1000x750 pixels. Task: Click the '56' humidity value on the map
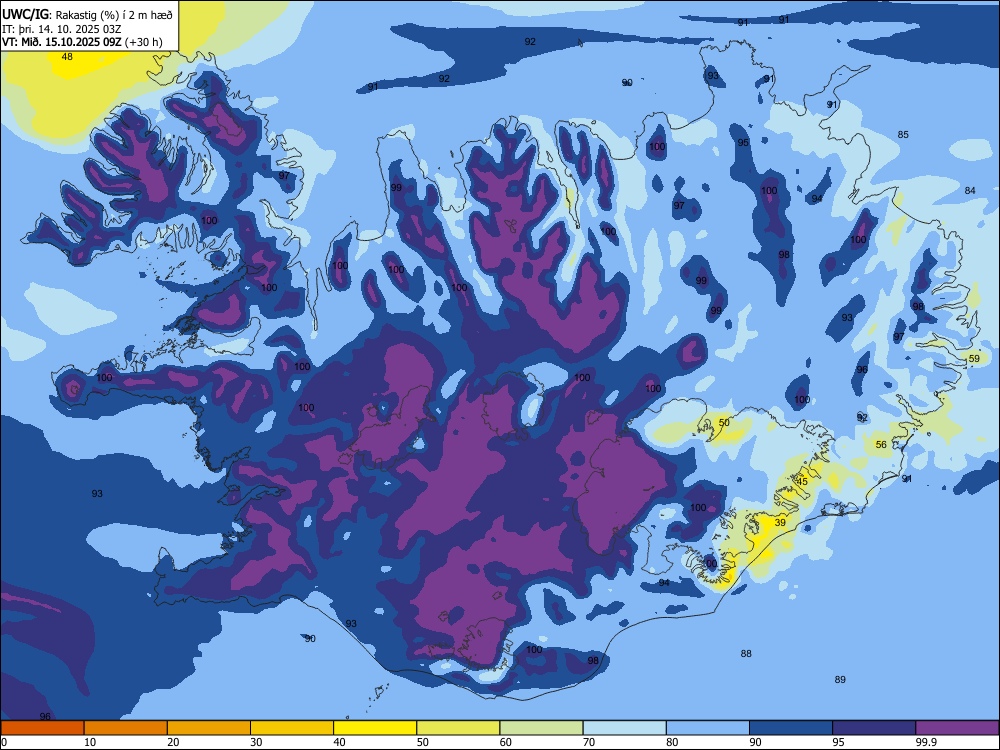[881, 445]
